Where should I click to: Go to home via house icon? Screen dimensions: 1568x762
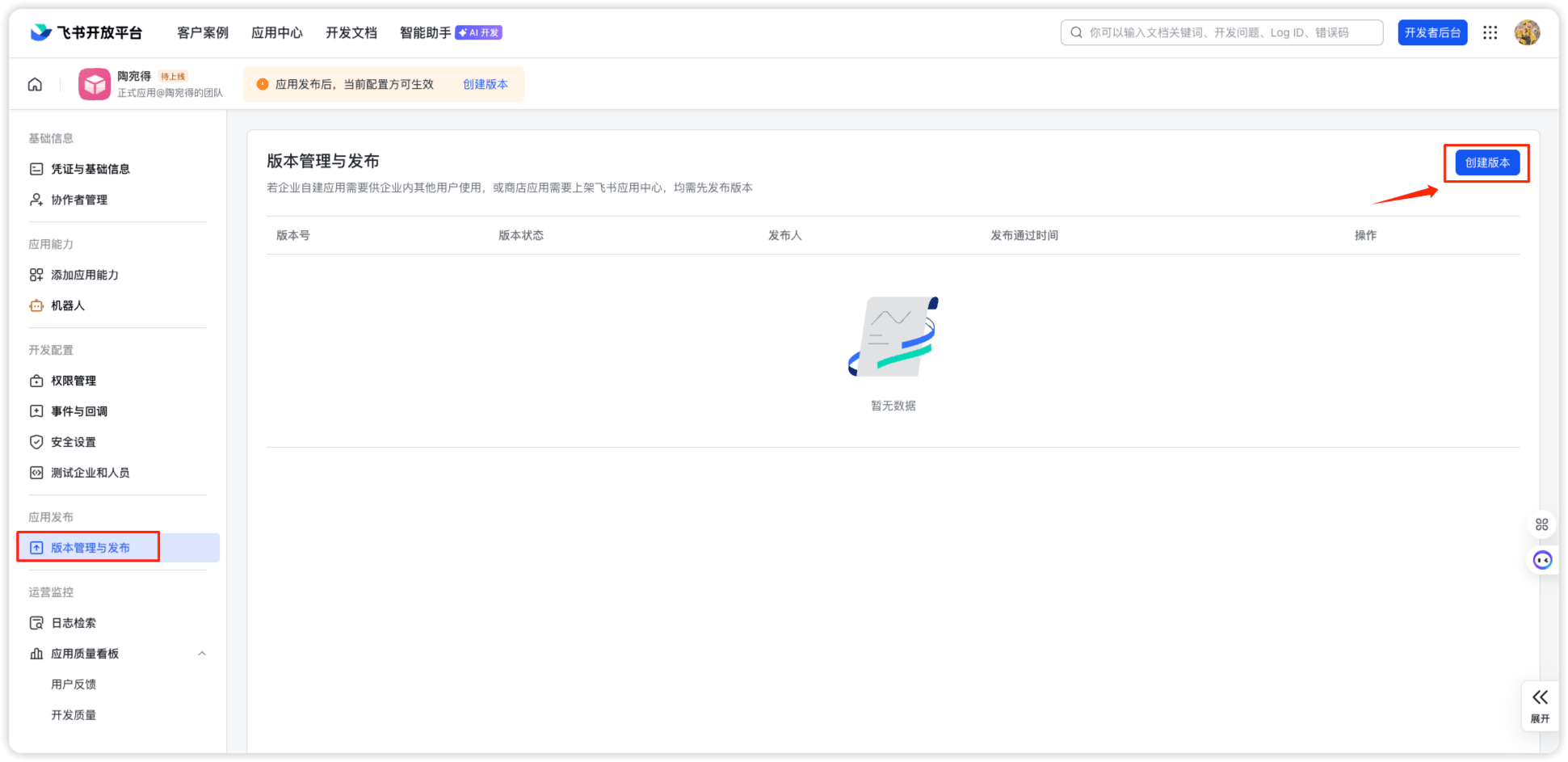point(35,84)
